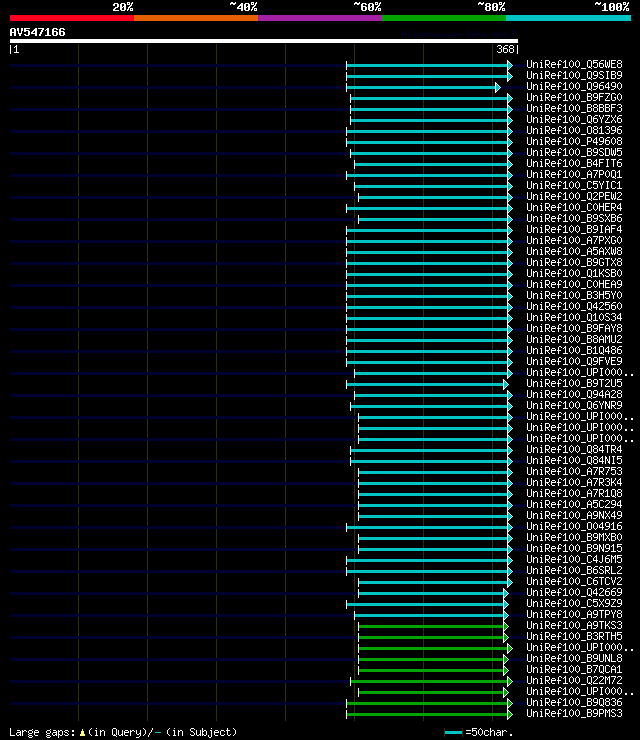Click the =50char. scale legend bar

coord(454,732)
